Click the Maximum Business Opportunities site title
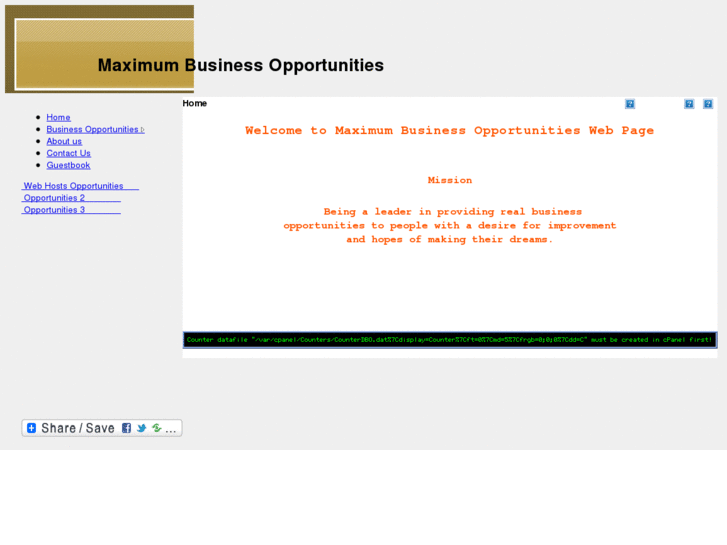 click(x=241, y=65)
